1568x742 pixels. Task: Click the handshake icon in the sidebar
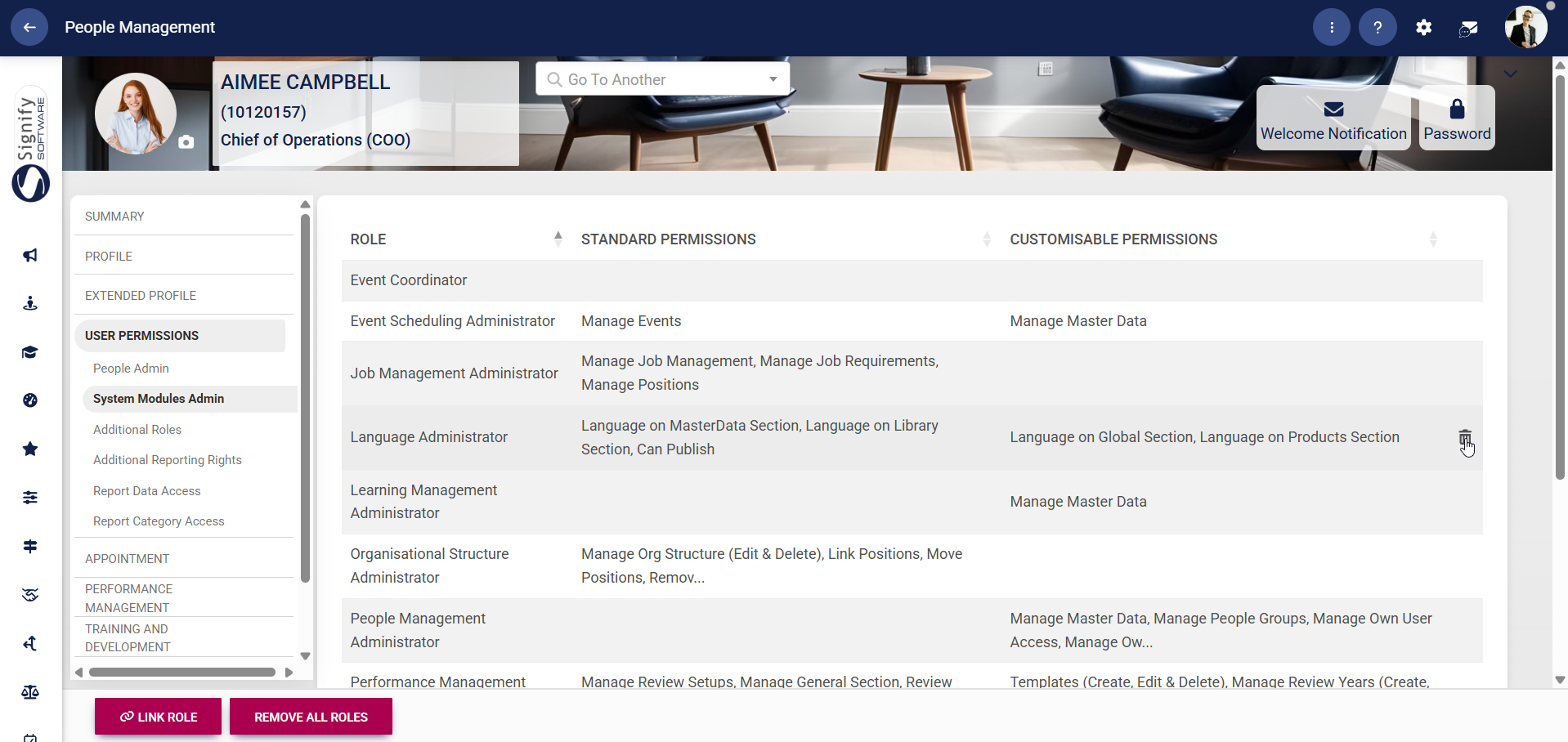pos(30,595)
